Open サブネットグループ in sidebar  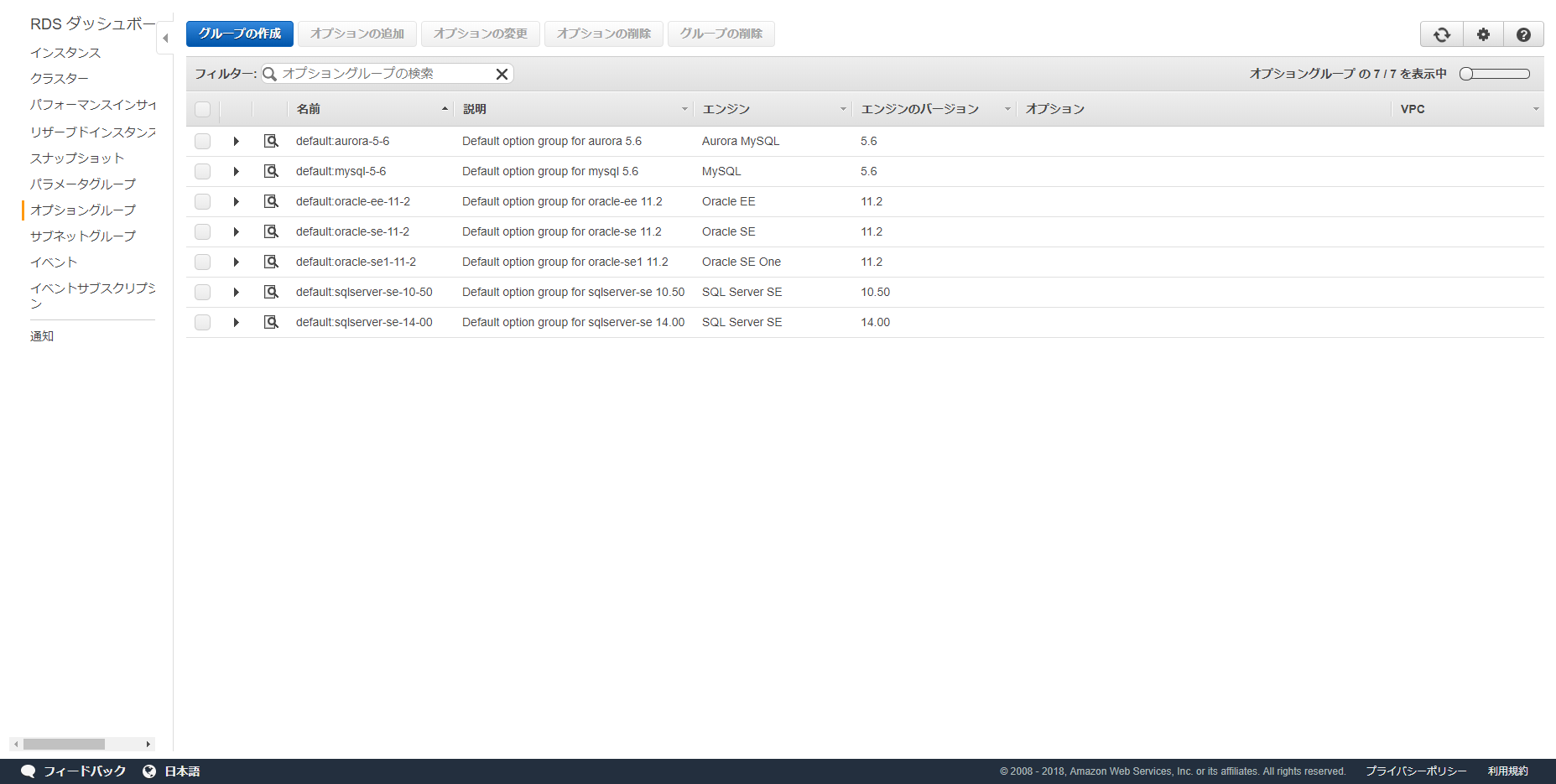click(x=83, y=236)
